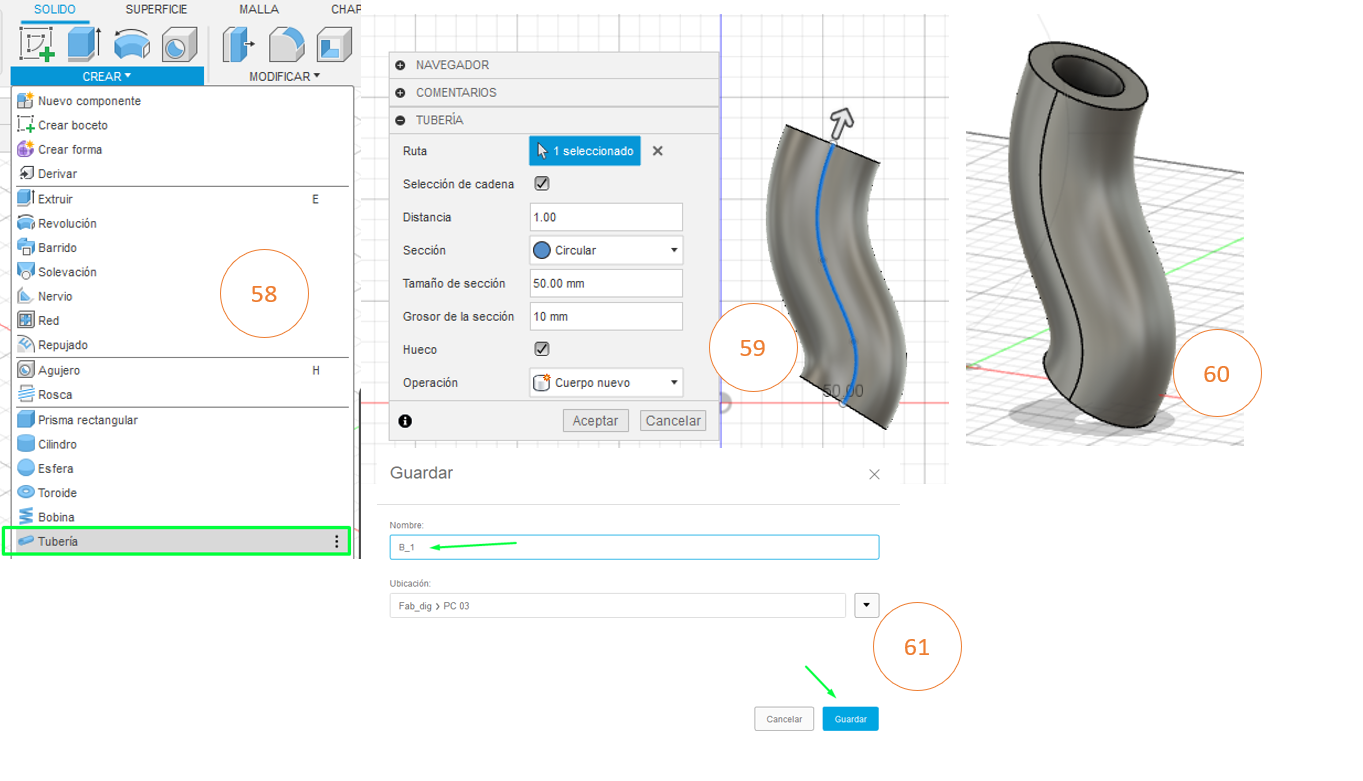Select the Revolve toolbar icon
The width and height of the screenshot is (1363, 781).
[132, 44]
